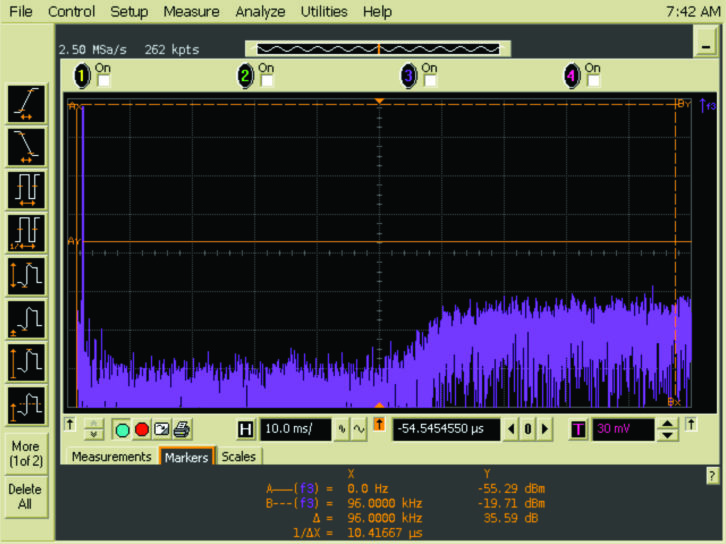Reset horizontal position with 0 button

528,429
